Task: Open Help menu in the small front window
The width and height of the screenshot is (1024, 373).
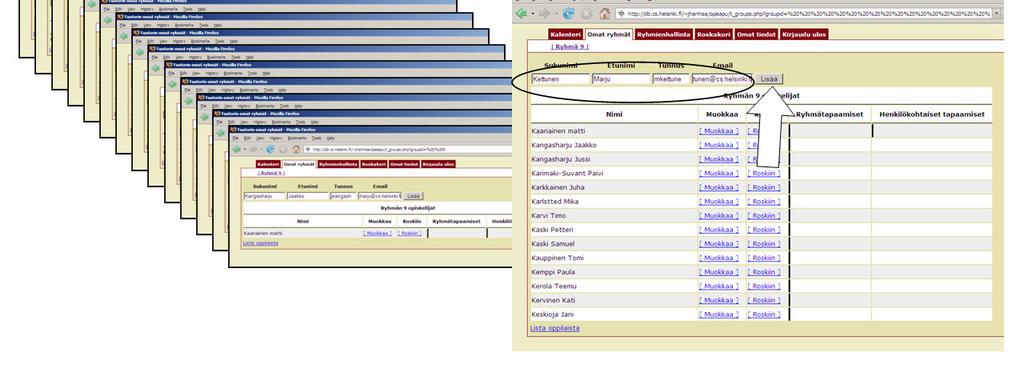Action: (330, 138)
